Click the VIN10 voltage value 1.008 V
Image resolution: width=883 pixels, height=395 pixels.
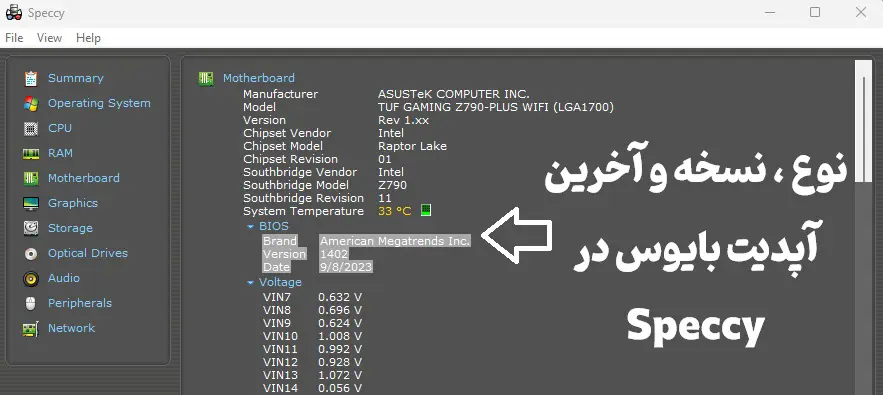pyautogui.click(x=340, y=336)
